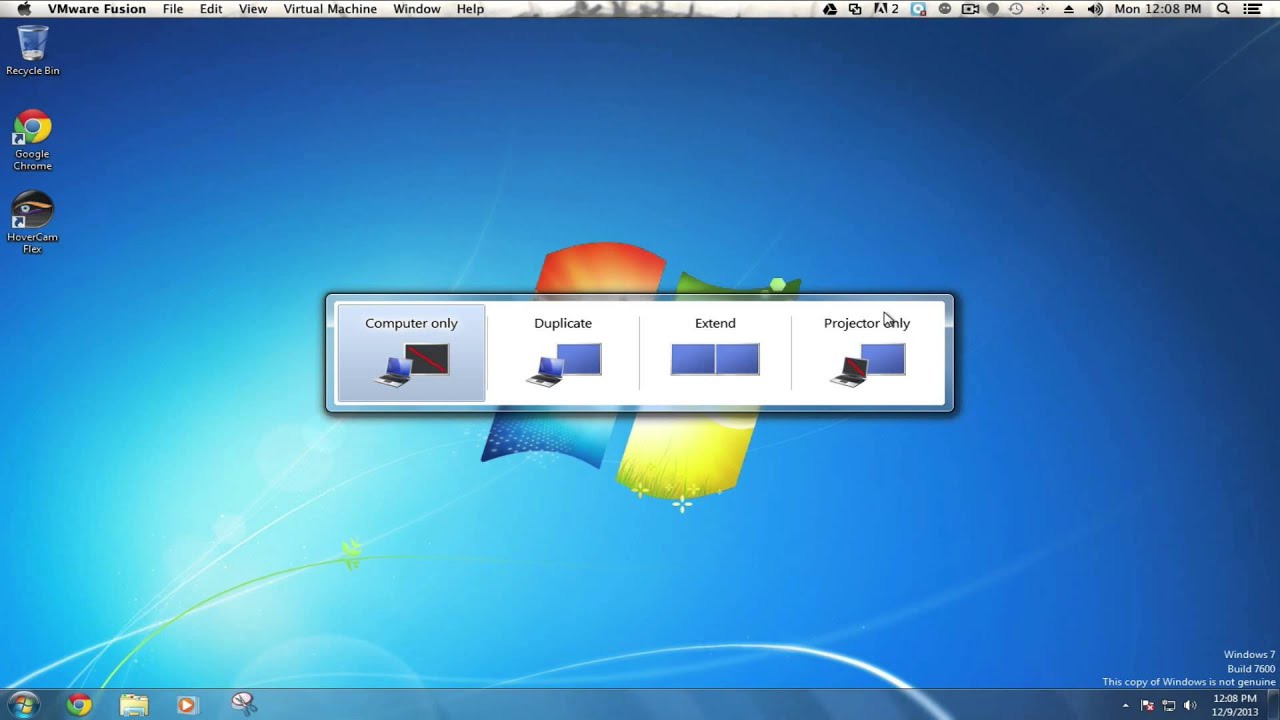Open Windows Explorer from the taskbar
The height and width of the screenshot is (720, 1280).
coord(133,705)
